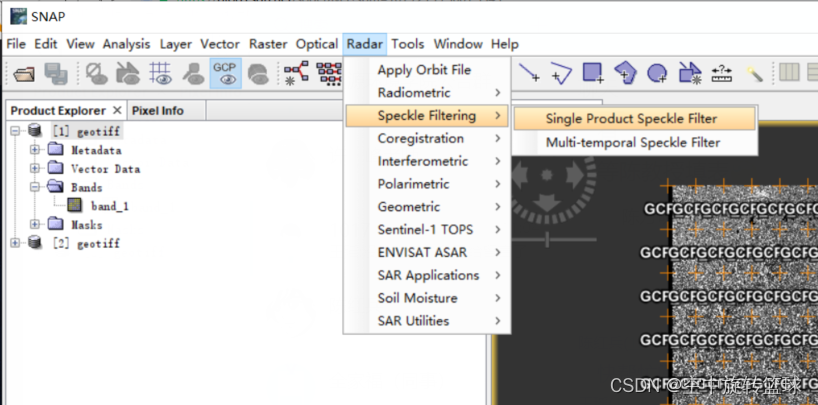This screenshot has height=405, width=818.
Task: Expand the Sentinel-1 TOPS submenu
Action: pyautogui.click(x=427, y=230)
